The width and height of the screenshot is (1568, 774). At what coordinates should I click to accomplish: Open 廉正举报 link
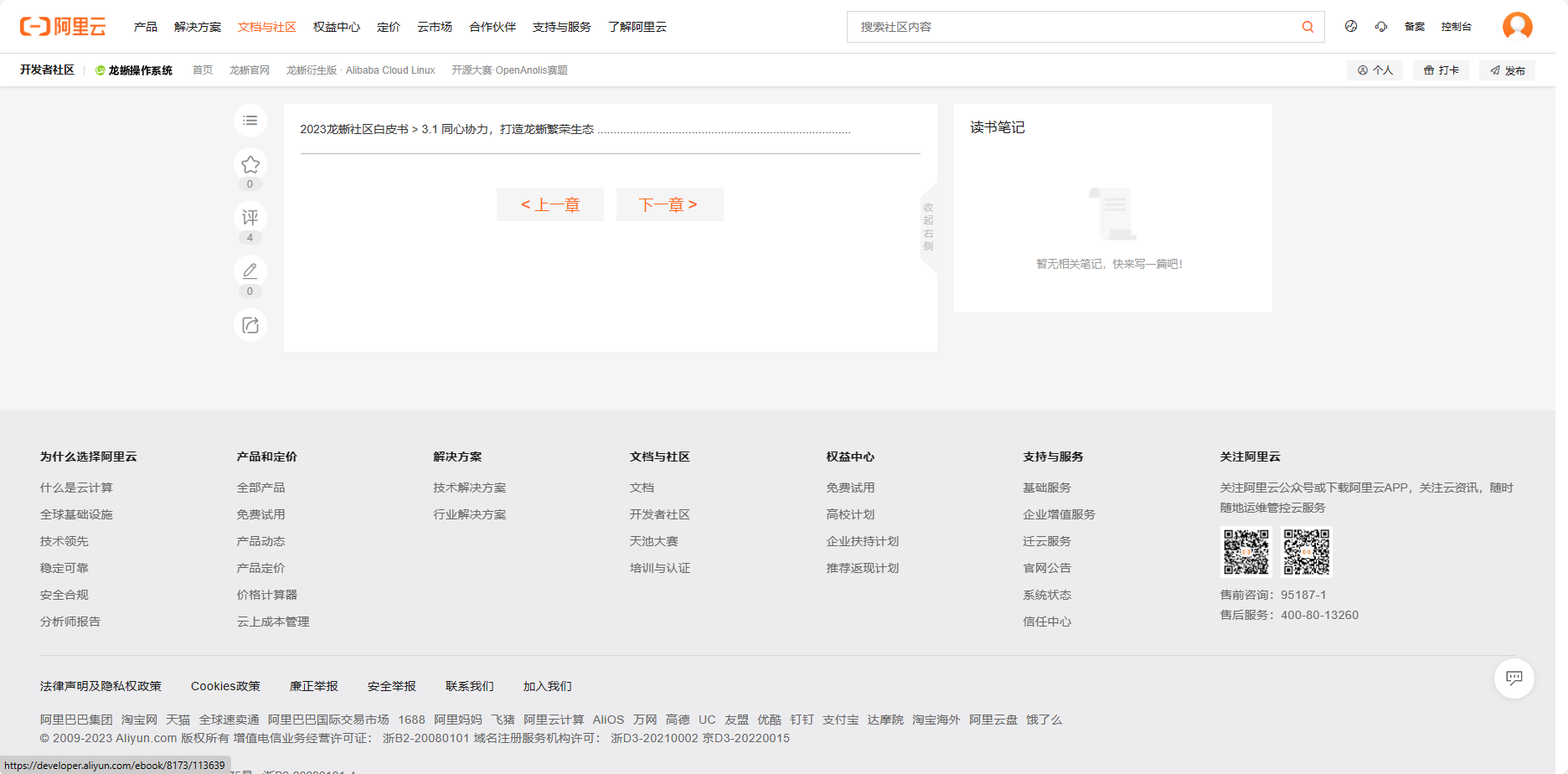(314, 686)
